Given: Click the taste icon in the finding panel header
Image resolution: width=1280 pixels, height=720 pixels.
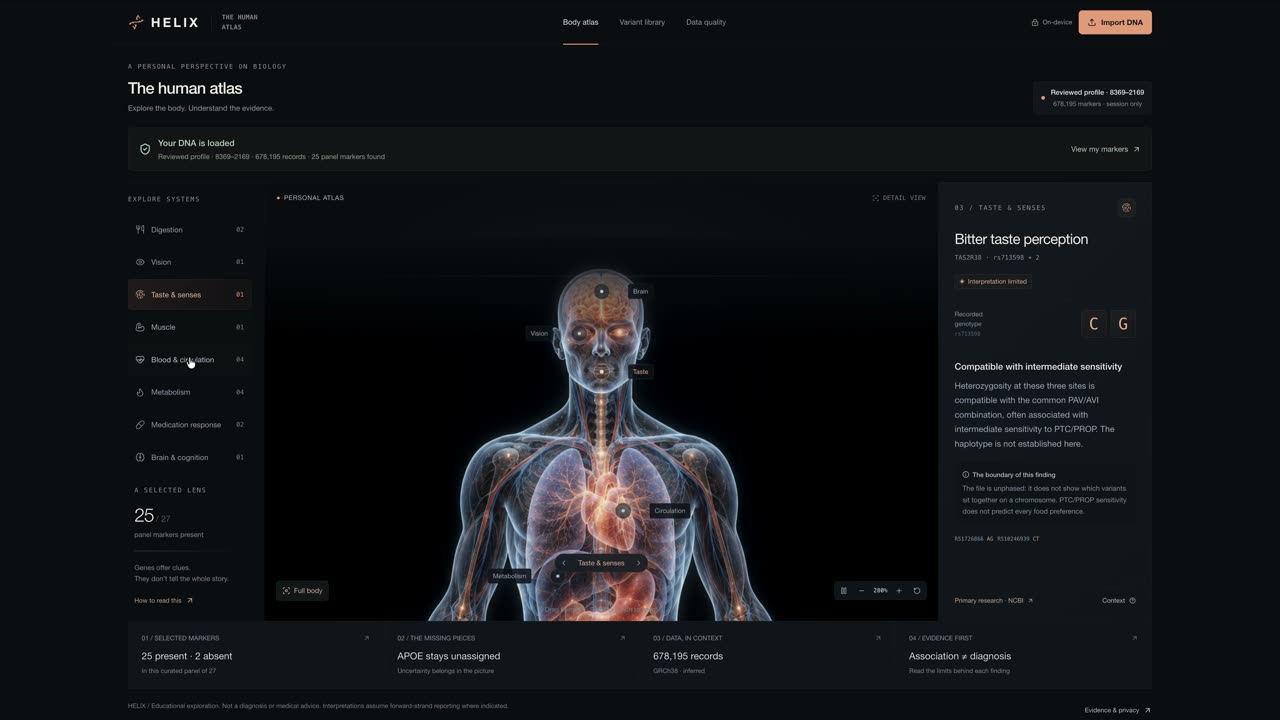Looking at the screenshot, I should [x=1126, y=208].
